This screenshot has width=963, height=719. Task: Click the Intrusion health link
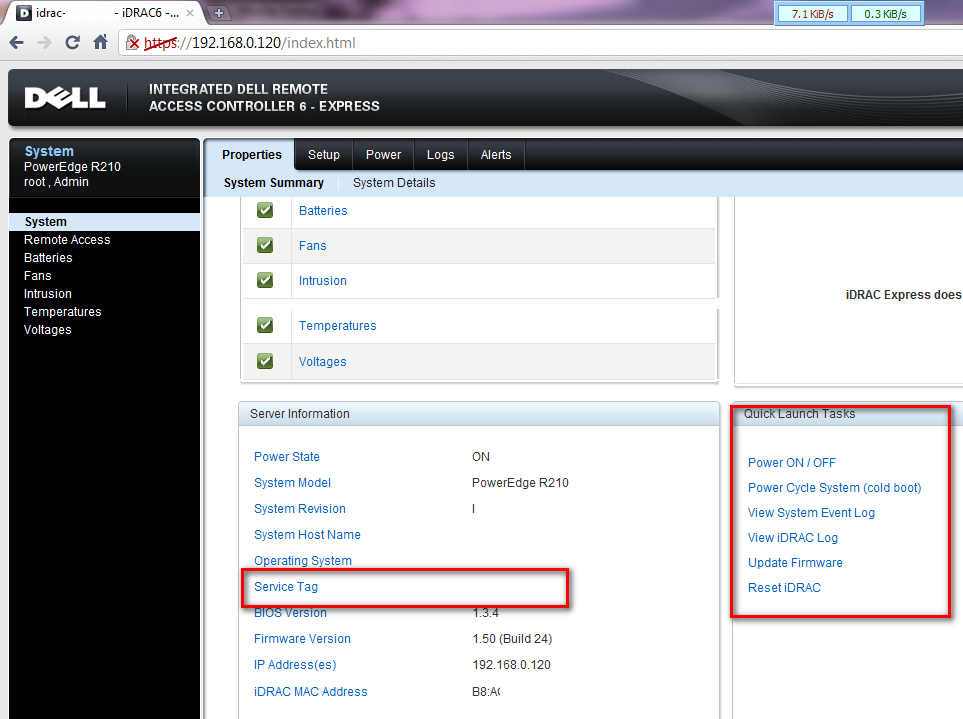tap(322, 281)
